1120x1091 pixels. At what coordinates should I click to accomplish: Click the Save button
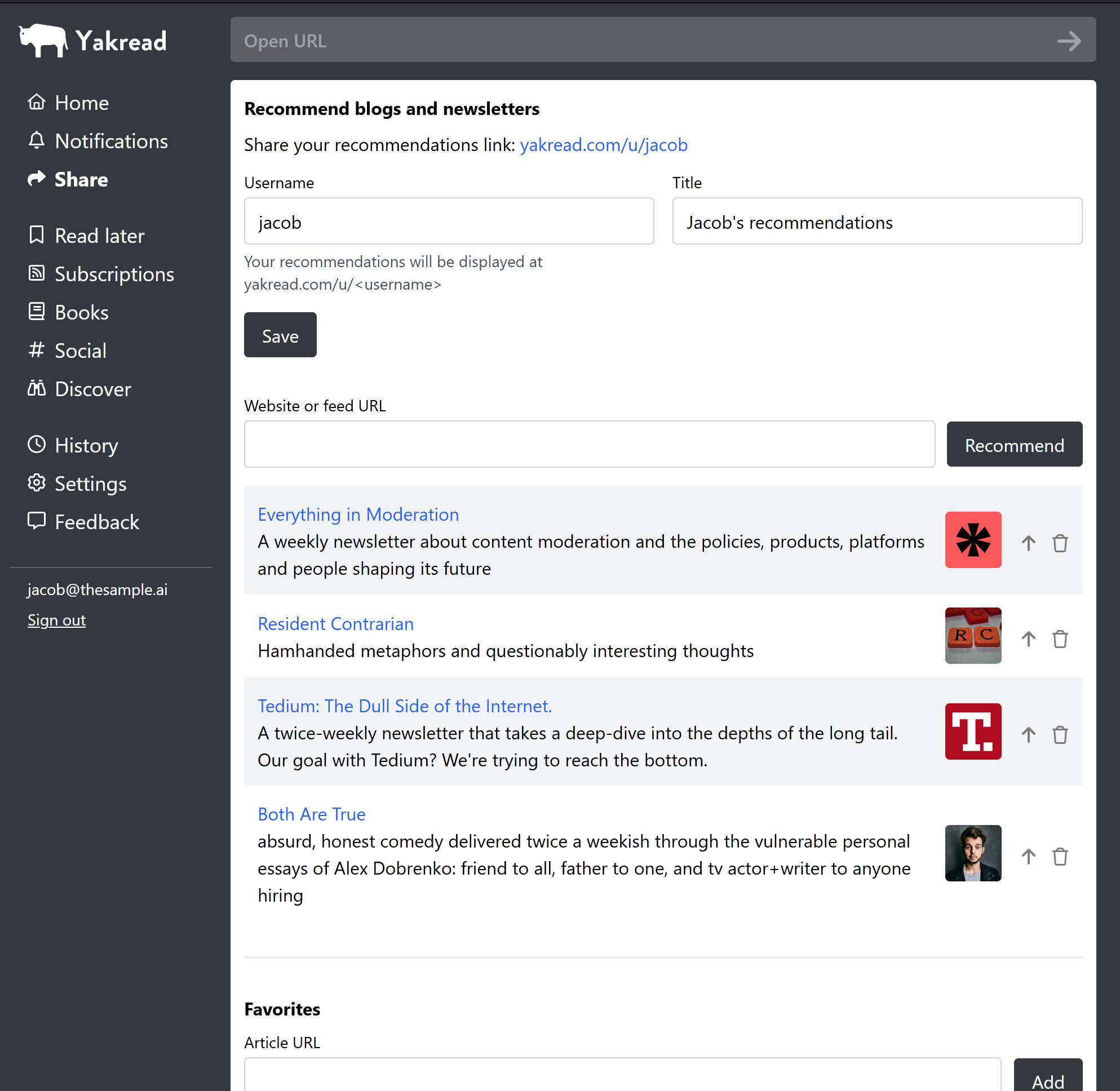point(280,335)
